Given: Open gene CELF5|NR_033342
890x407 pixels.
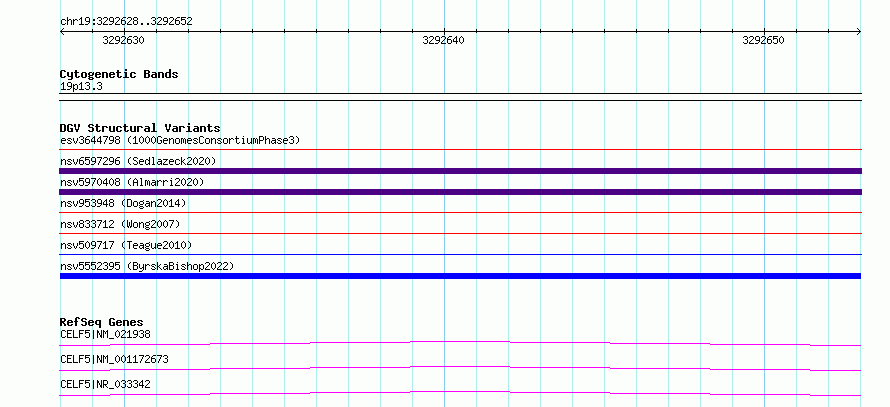Looking at the screenshot, I should [x=105, y=384].
